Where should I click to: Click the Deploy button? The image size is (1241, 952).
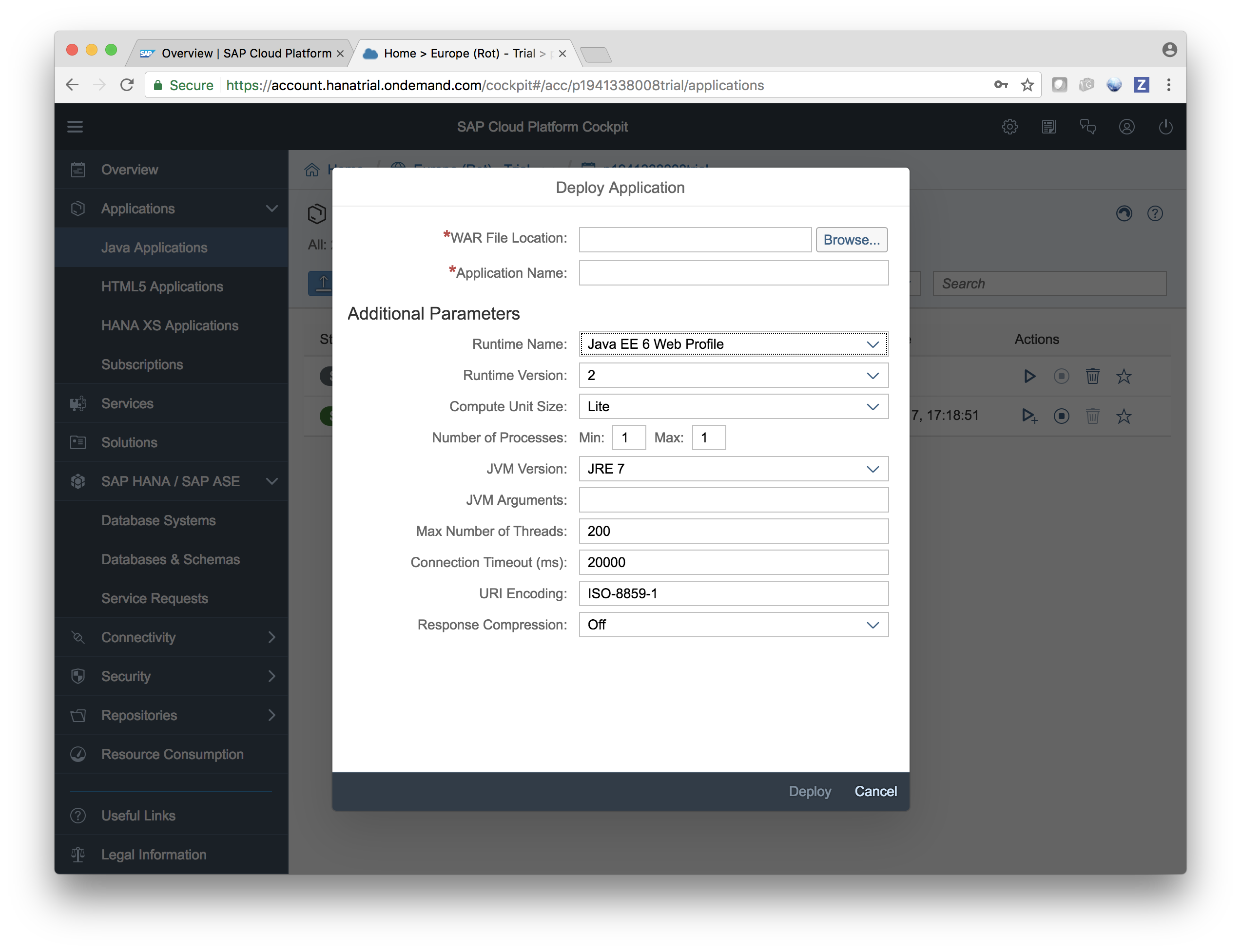tap(809, 791)
